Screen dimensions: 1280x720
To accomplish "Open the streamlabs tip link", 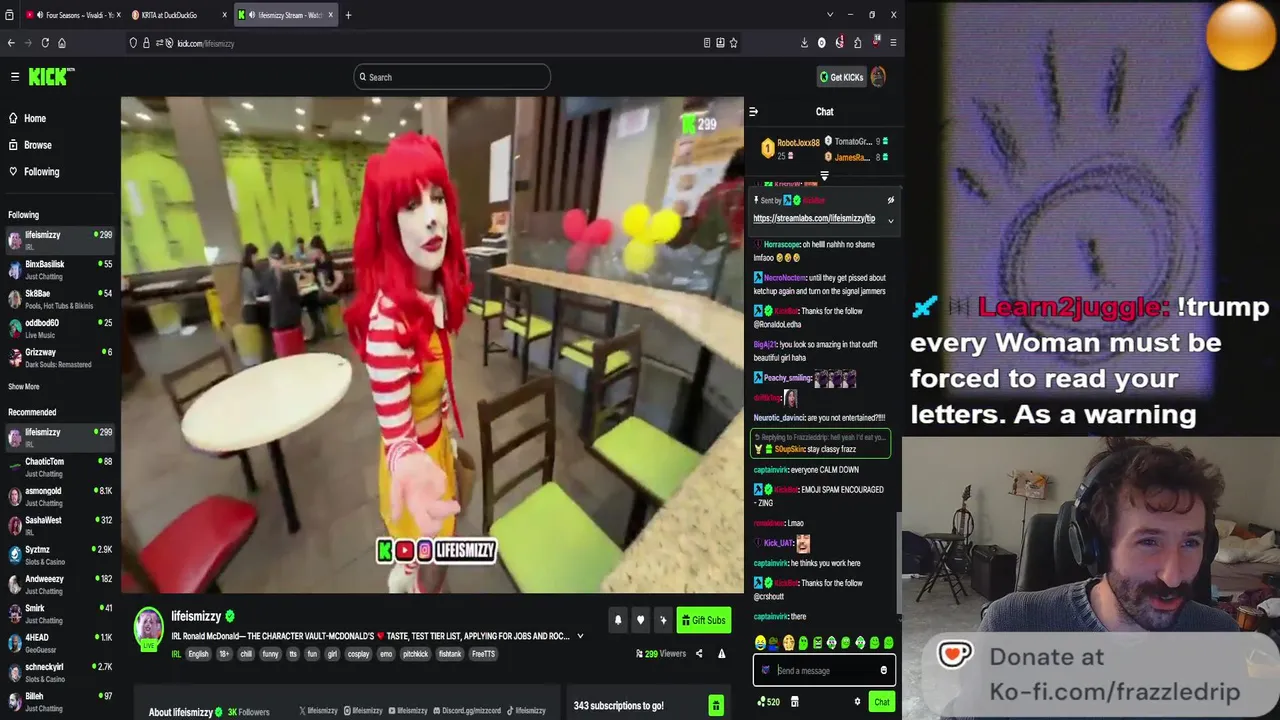I will point(814,218).
